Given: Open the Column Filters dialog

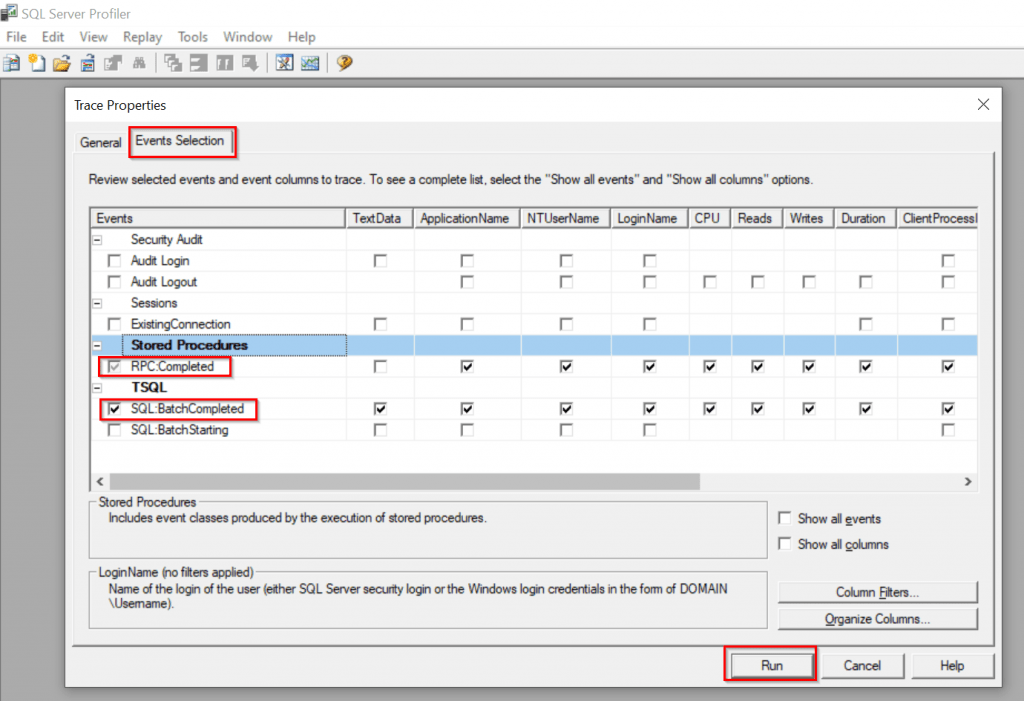Looking at the screenshot, I should coord(877,591).
